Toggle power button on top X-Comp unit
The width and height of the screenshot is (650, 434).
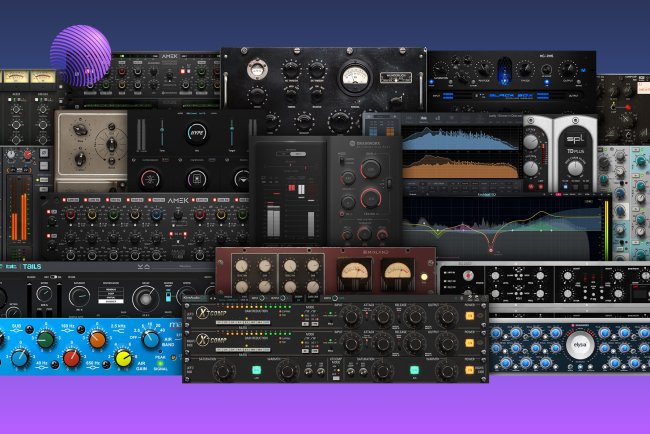[469, 316]
